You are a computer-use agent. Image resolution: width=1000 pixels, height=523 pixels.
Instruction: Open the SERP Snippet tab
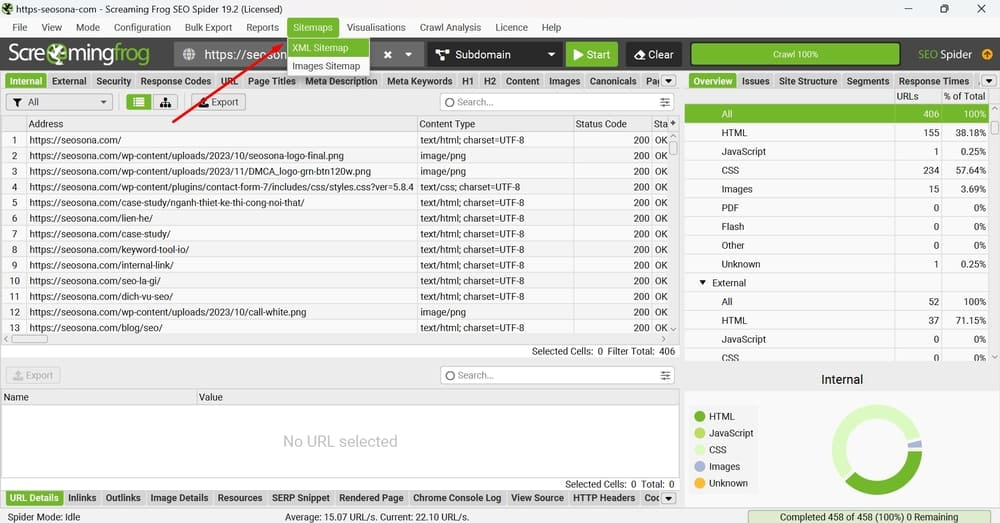(300, 498)
